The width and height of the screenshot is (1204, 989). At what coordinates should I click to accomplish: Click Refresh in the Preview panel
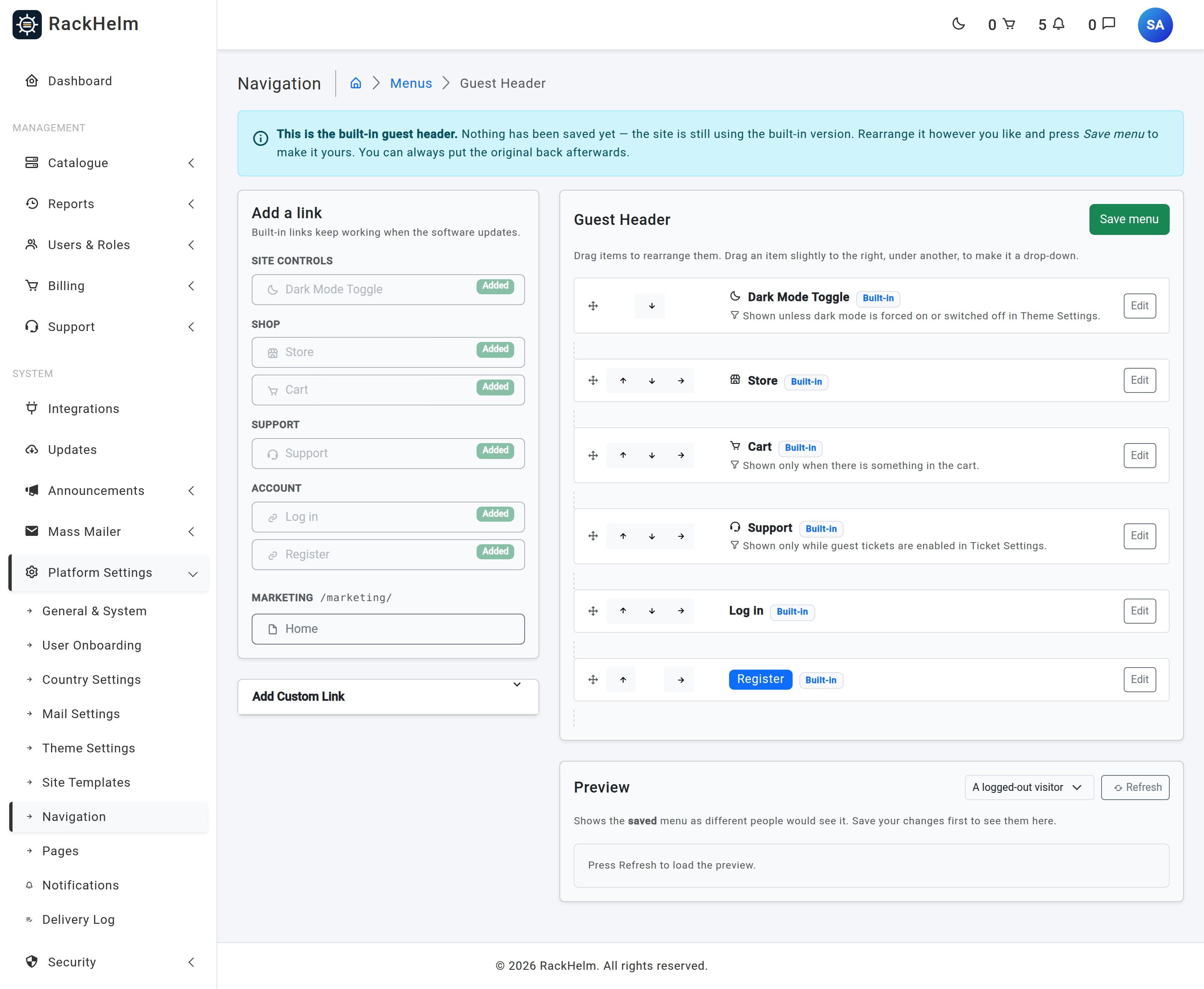[1135, 788]
